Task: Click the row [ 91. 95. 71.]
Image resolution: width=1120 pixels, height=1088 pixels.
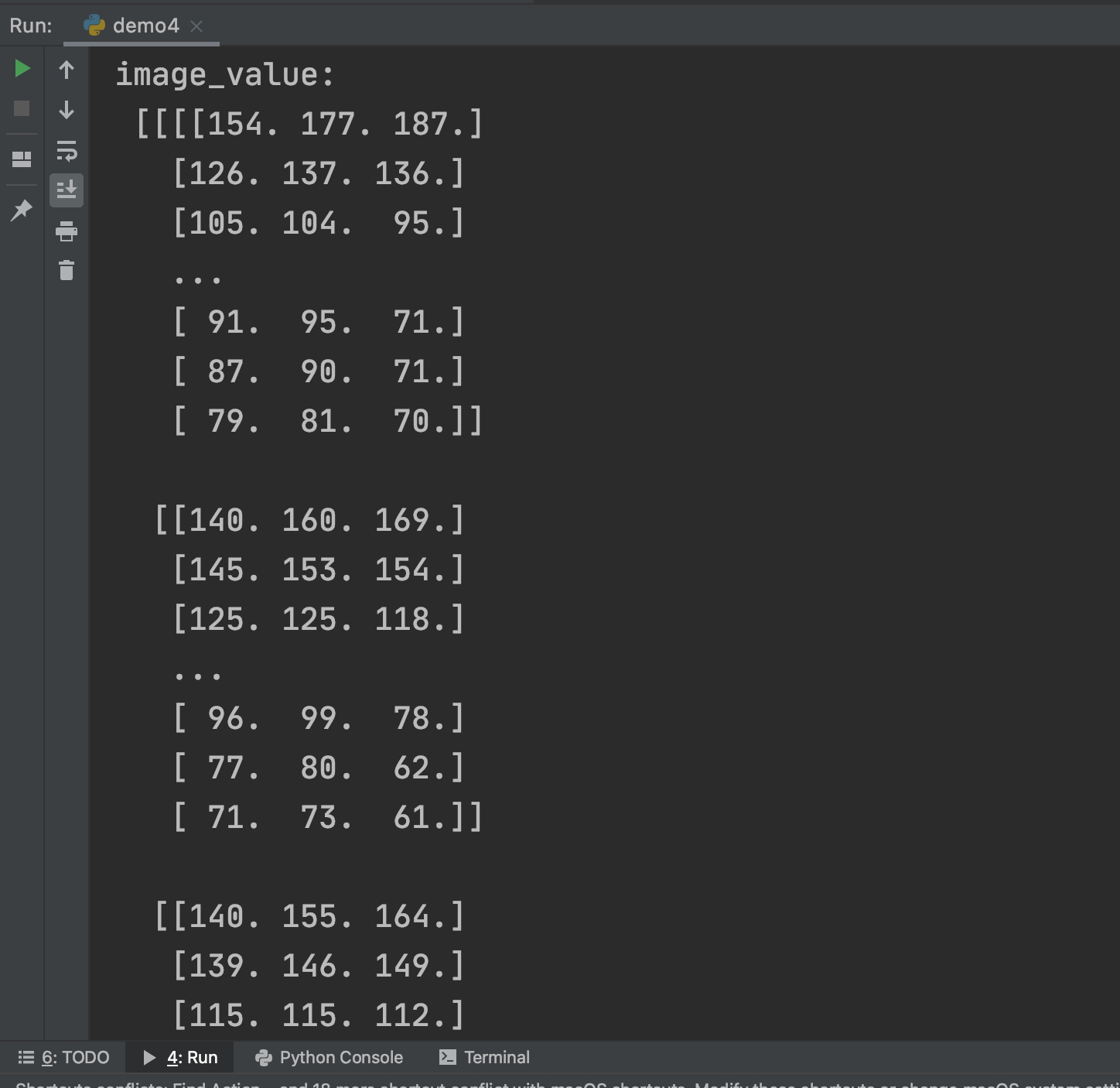Action: coord(319,322)
